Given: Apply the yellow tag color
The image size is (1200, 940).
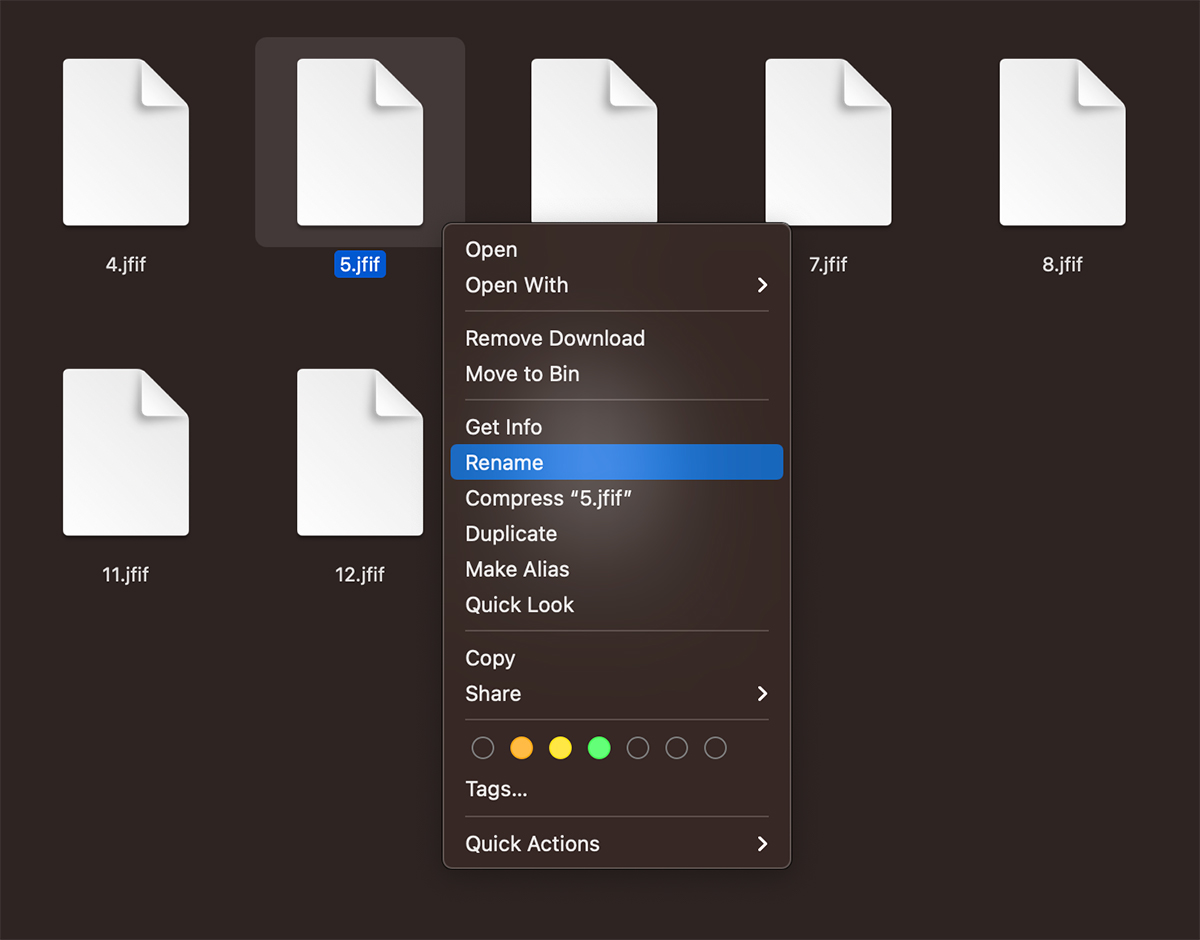Looking at the screenshot, I should [560, 748].
